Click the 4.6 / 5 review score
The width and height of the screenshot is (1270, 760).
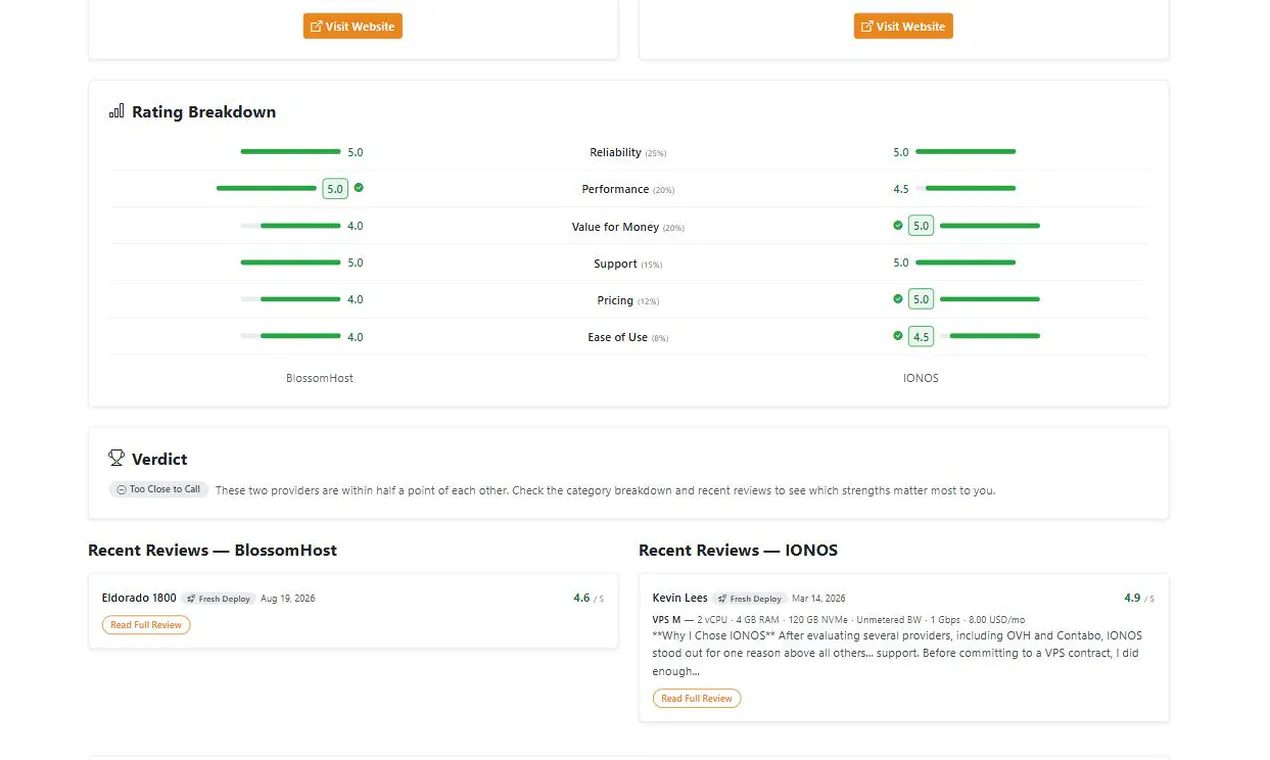tap(588, 598)
